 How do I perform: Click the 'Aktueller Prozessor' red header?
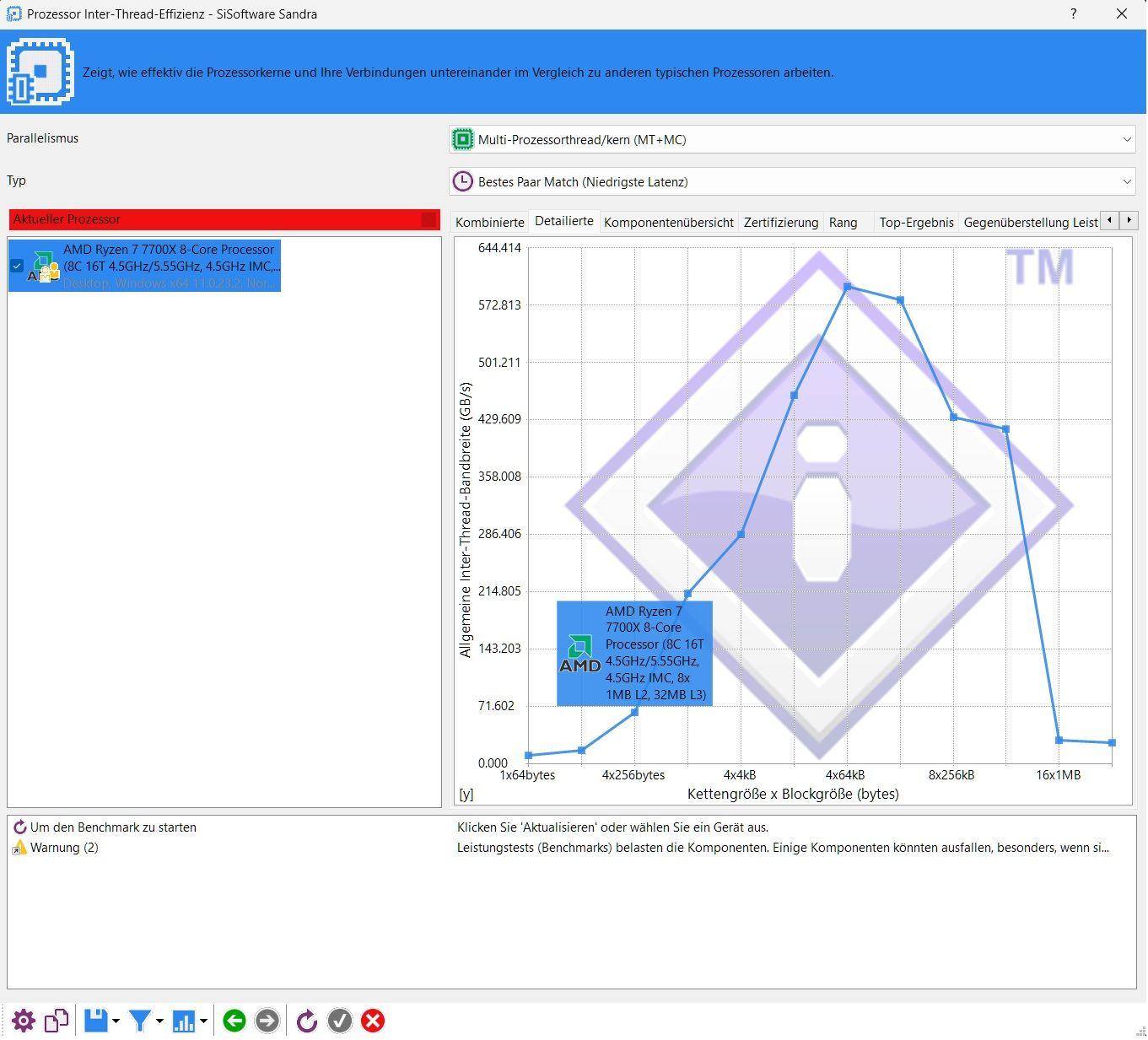click(224, 219)
